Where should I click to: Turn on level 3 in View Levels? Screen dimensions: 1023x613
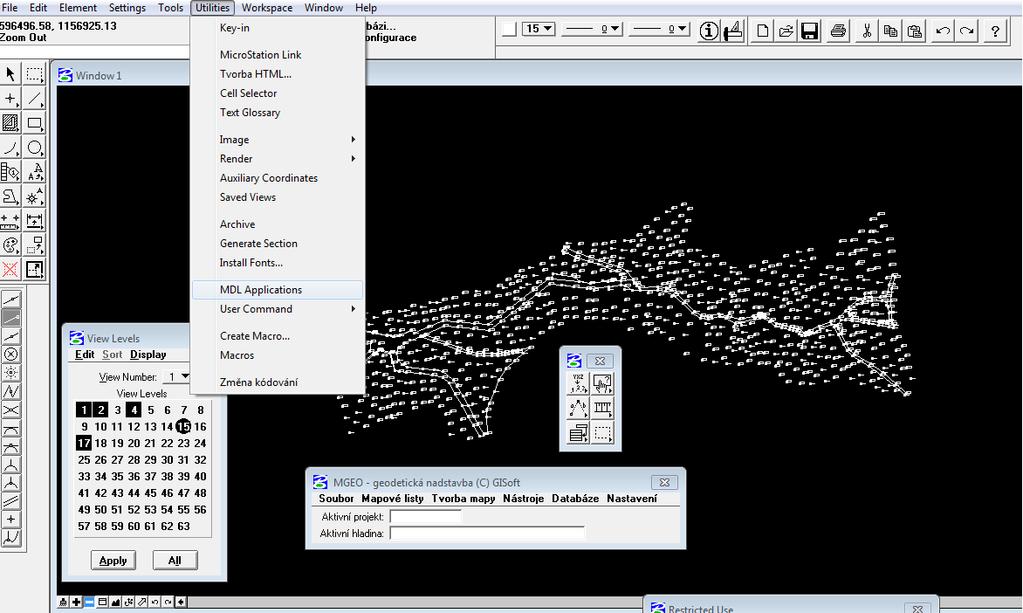(x=117, y=410)
